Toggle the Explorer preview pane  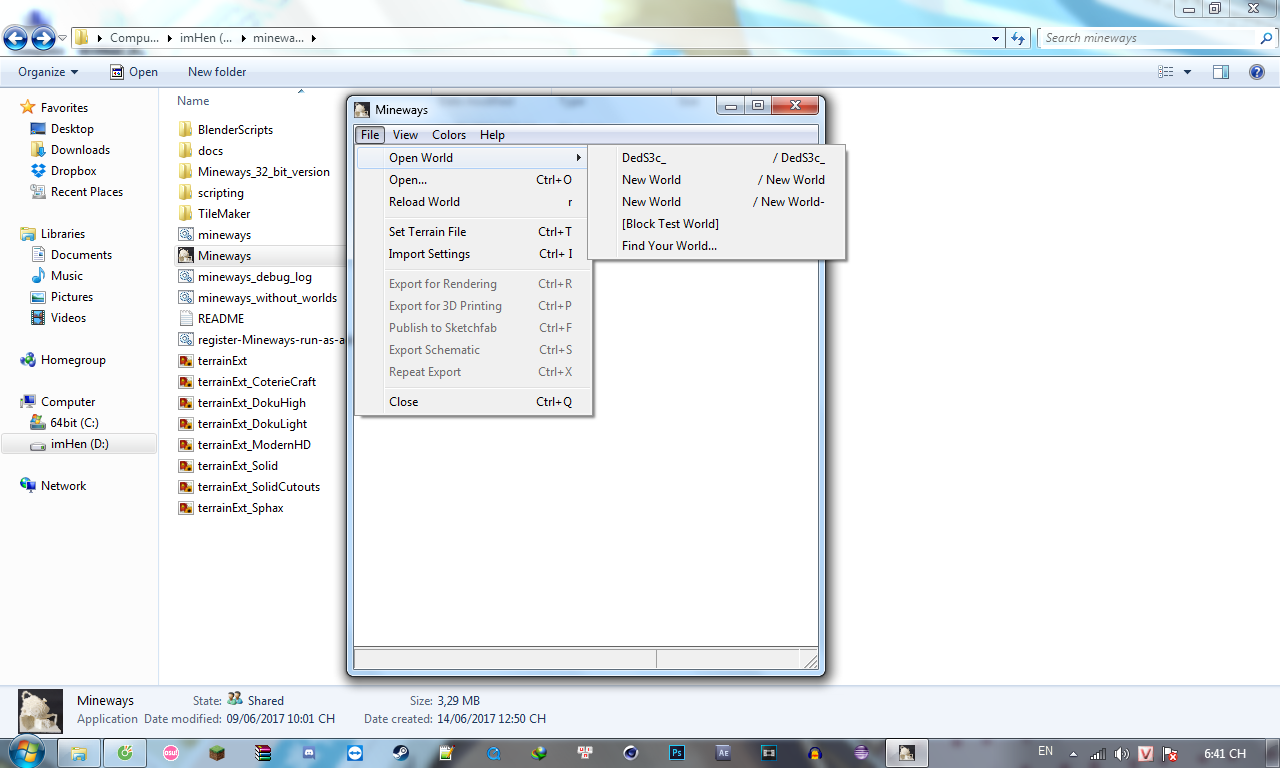[1220, 72]
